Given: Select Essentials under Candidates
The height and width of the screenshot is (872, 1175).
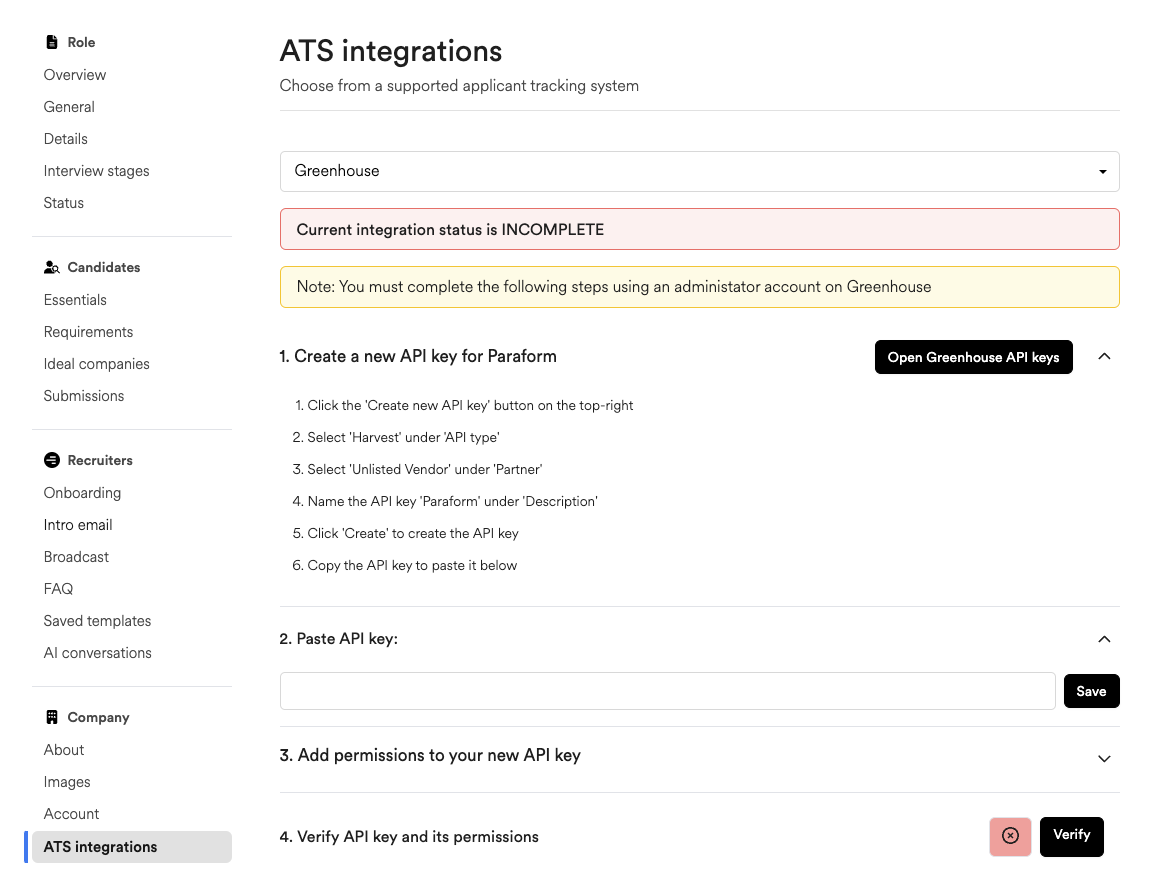Looking at the screenshot, I should pos(75,300).
